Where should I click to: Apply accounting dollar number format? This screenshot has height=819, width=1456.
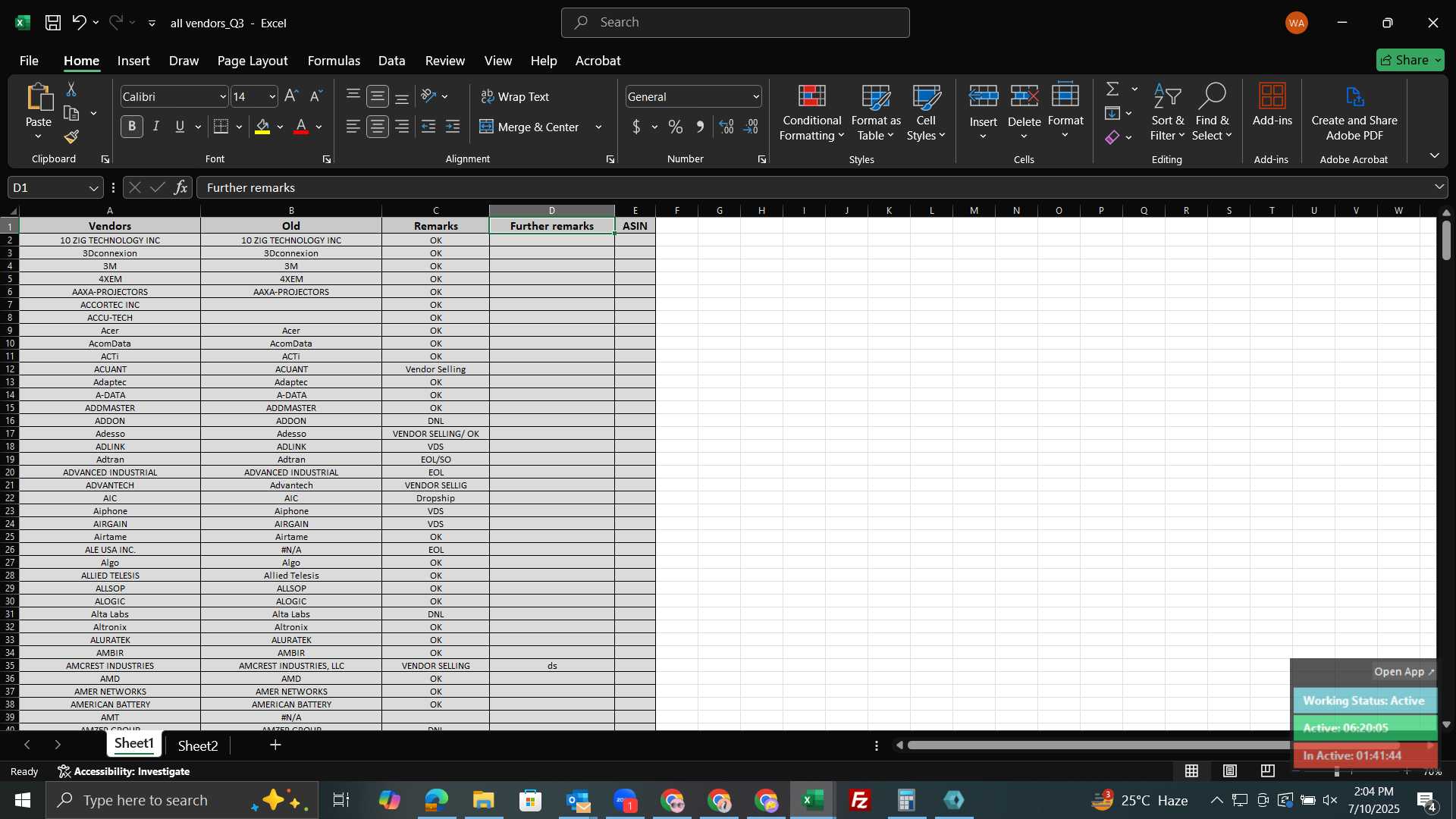(637, 127)
